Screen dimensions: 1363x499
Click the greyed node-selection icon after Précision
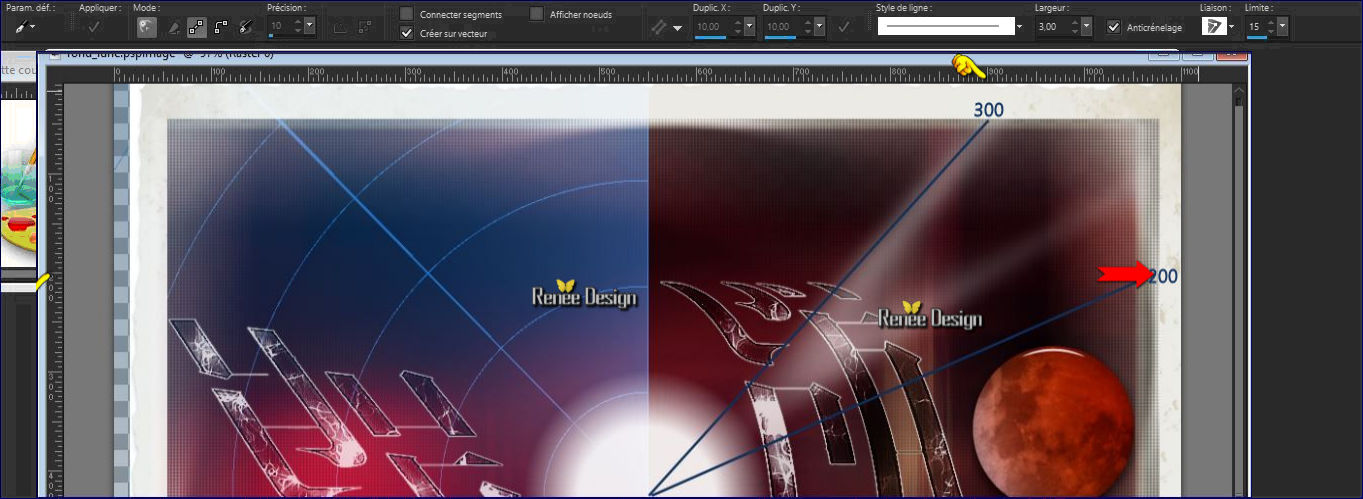(x=367, y=27)
